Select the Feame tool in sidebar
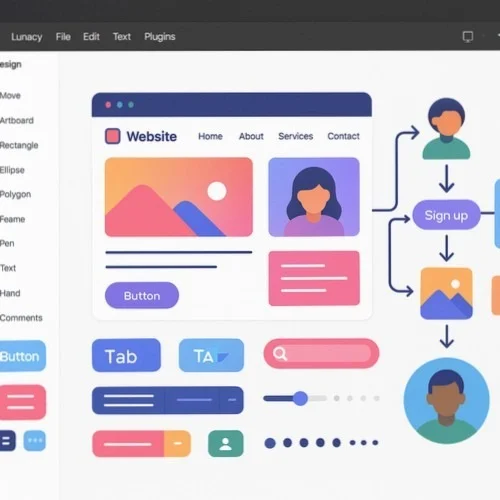This screenshot has height=500, width=500. (x=13, y=219)
